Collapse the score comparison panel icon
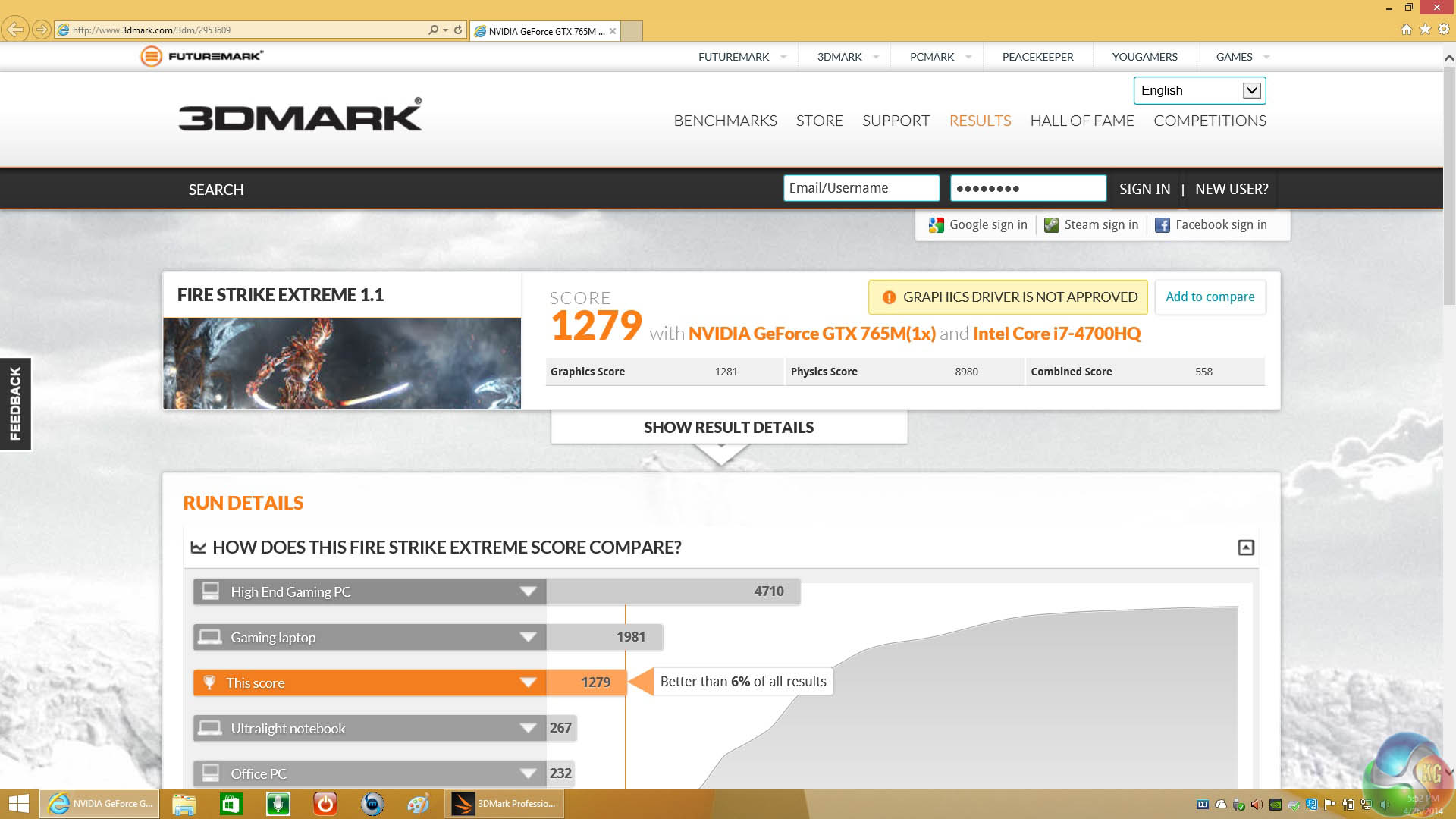Image resolution: width=1456 pixels, height=819 pixels. 1245,548
